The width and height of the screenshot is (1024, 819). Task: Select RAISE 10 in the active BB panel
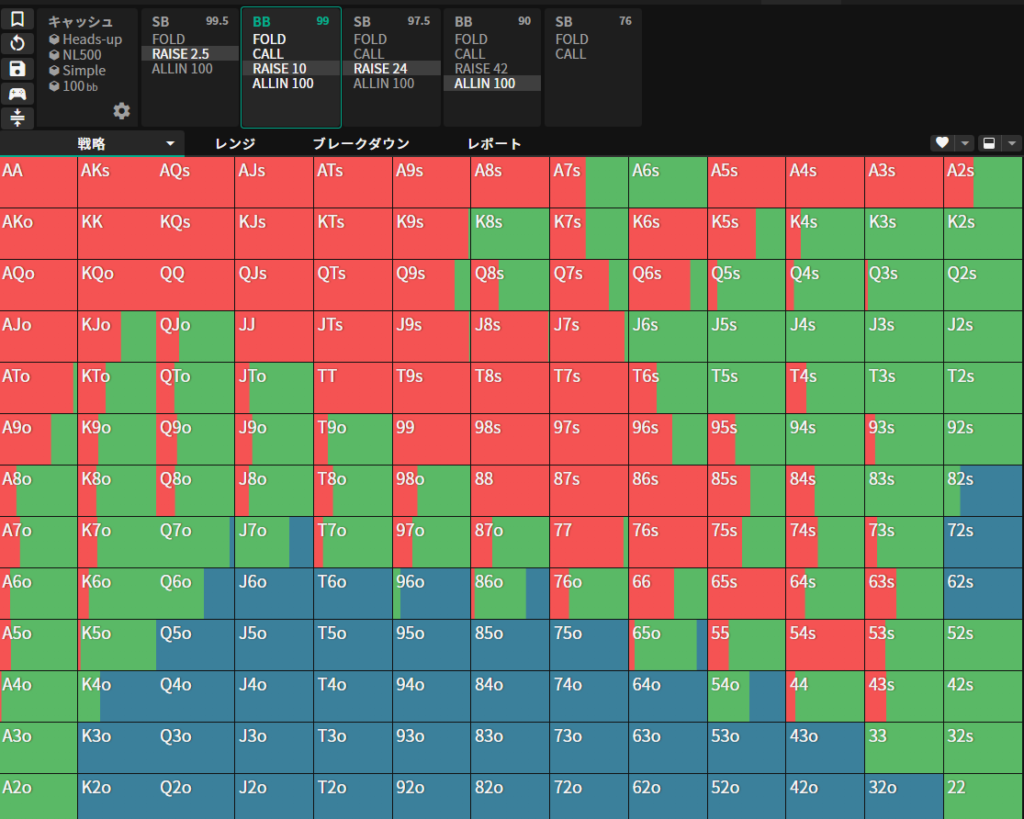(280, 69)
